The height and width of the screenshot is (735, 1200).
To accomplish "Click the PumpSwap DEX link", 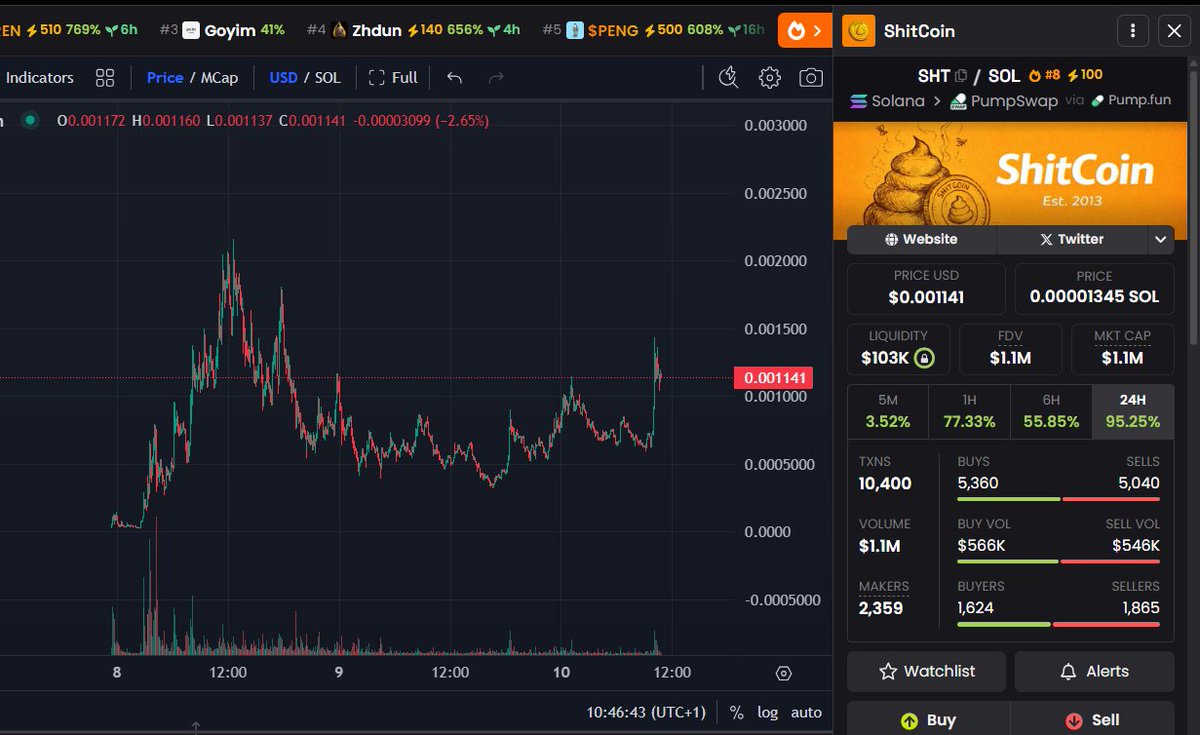I will [x=1004, y=101].
